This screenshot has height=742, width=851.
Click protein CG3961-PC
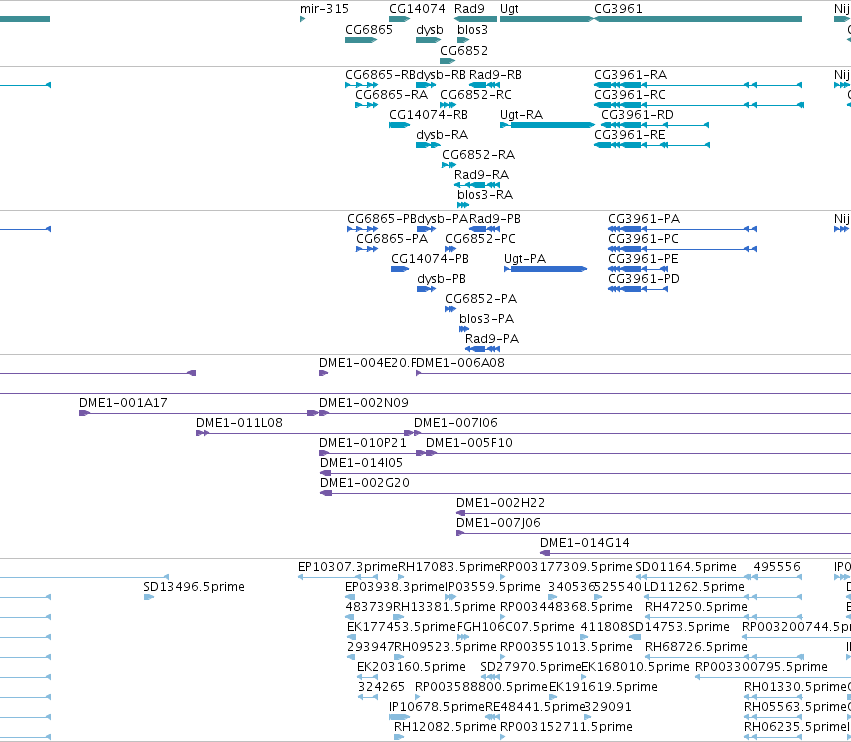[x=682, y=249]
